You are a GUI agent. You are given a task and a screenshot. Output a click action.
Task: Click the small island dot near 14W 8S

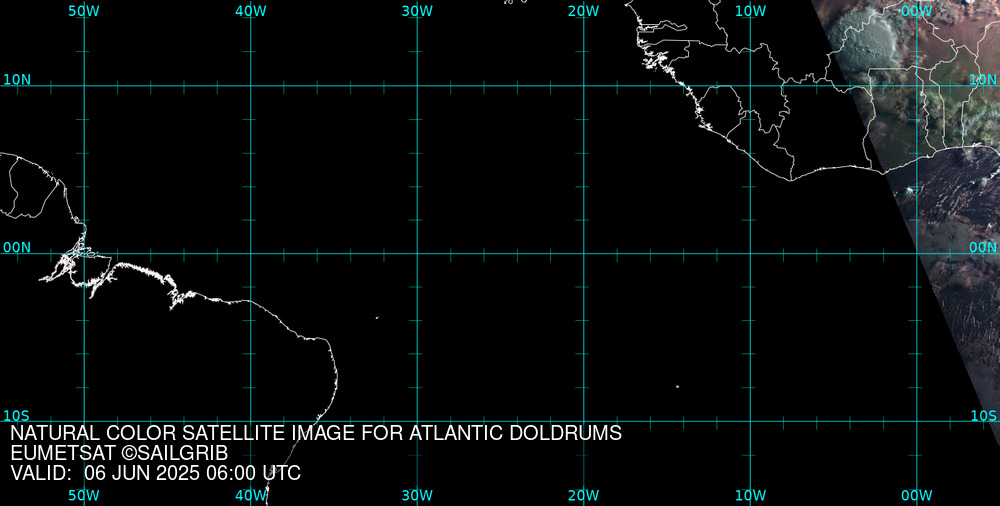click(x=677, y=386)
